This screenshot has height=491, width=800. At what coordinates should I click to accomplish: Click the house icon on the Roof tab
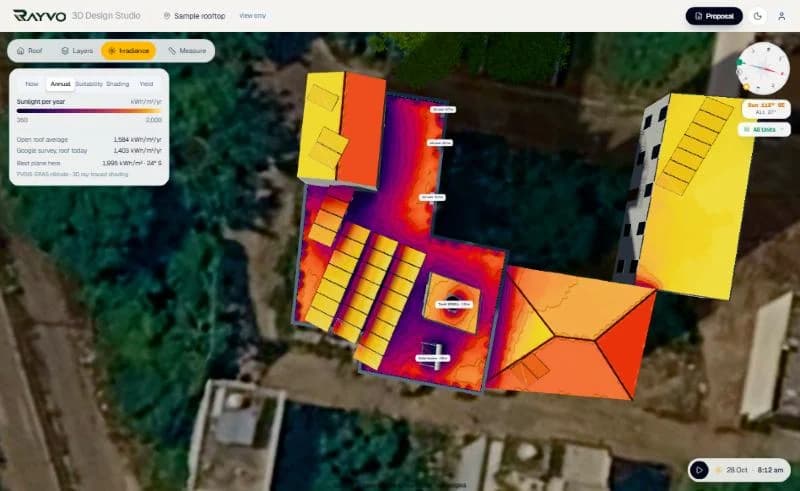point(21,51)
